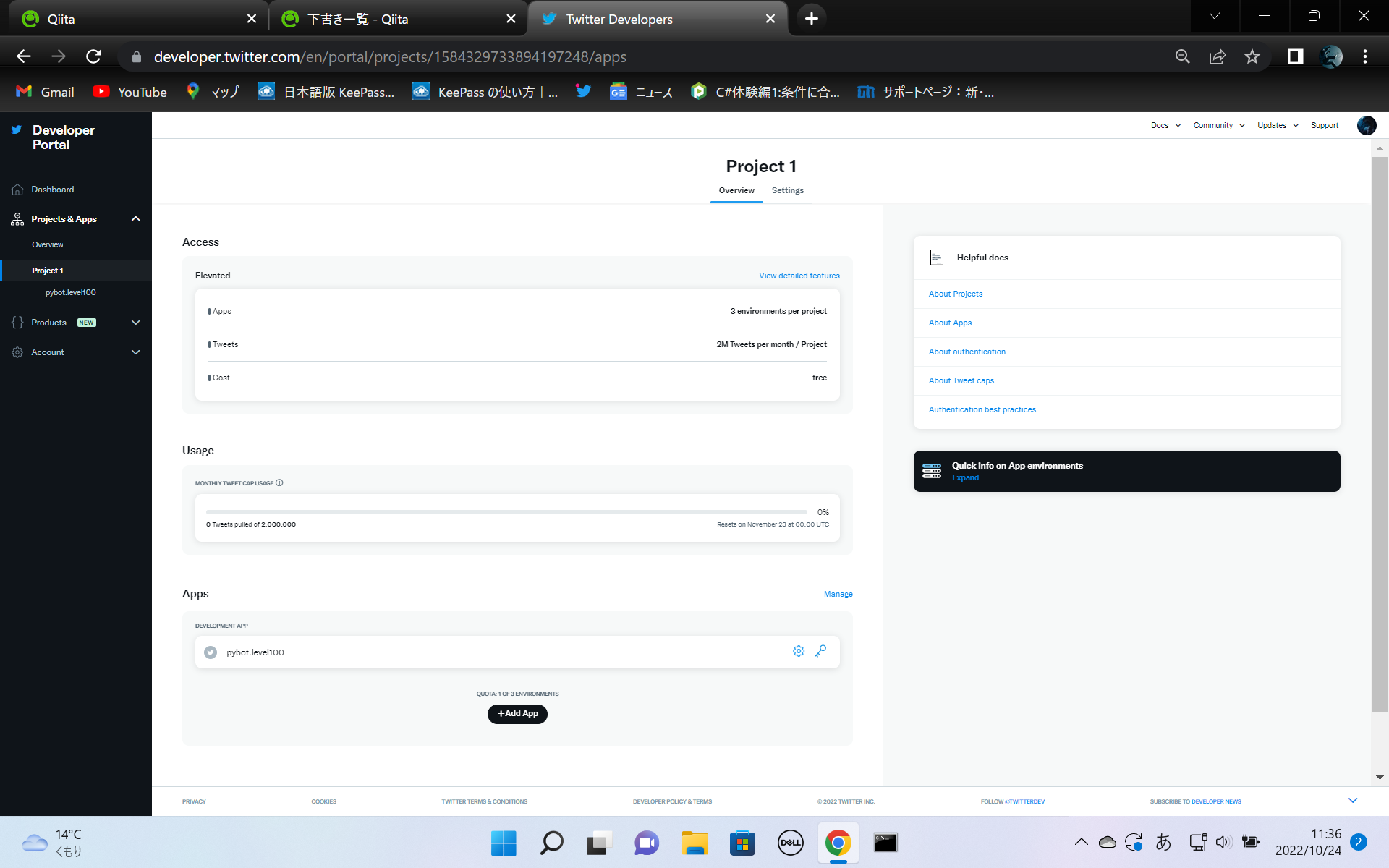Screen dimensions: 1389x868
Task: Expand the Products sidebar section
Action: (135, 323)
